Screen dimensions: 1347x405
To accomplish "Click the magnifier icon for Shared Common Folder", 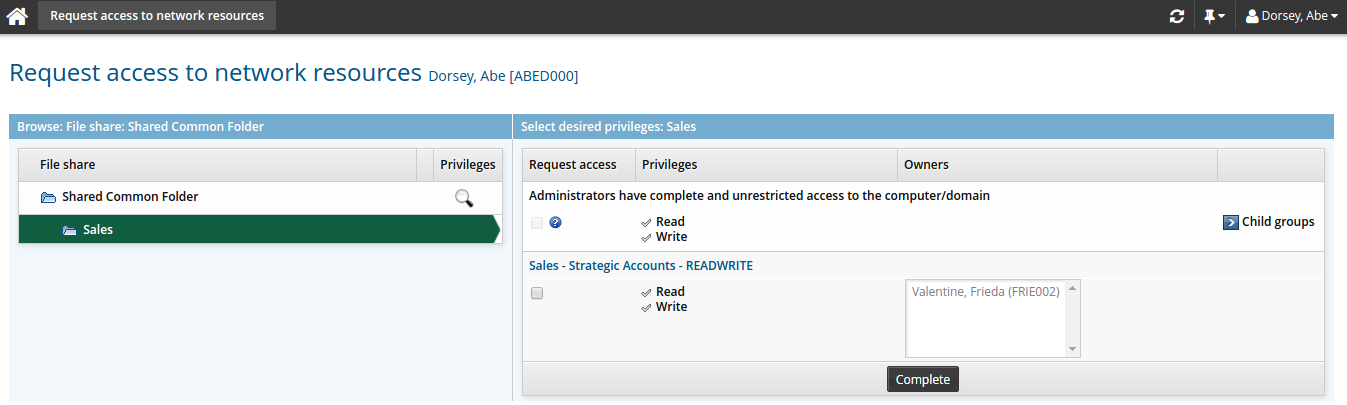I will (x=463, y=198).
